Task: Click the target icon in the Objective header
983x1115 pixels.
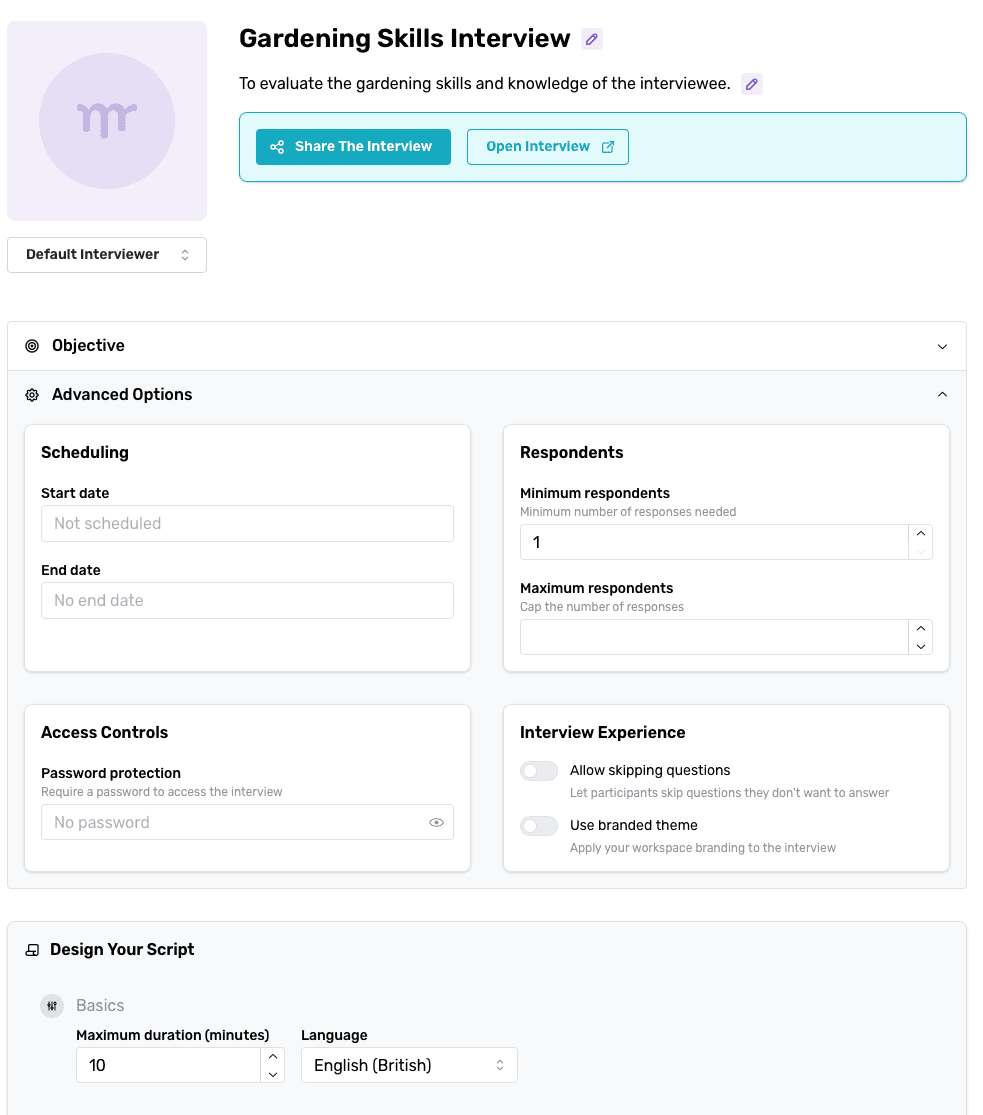Action: point(30,345)
